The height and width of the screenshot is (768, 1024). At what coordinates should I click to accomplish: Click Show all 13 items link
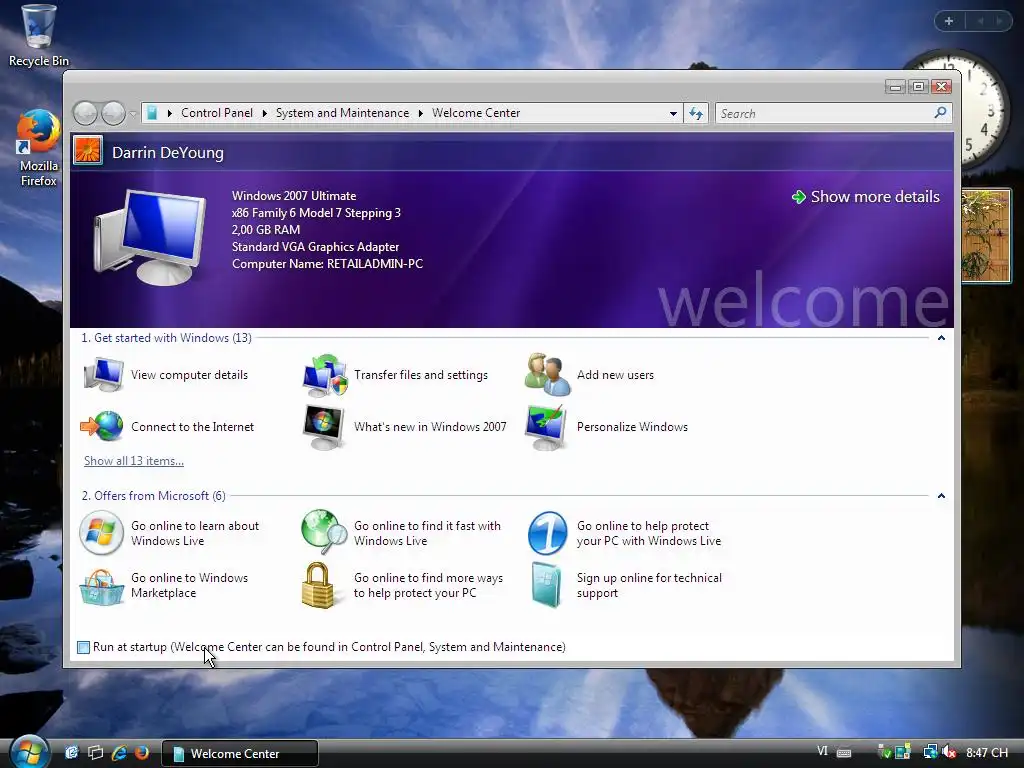click(x=134, y=460)
